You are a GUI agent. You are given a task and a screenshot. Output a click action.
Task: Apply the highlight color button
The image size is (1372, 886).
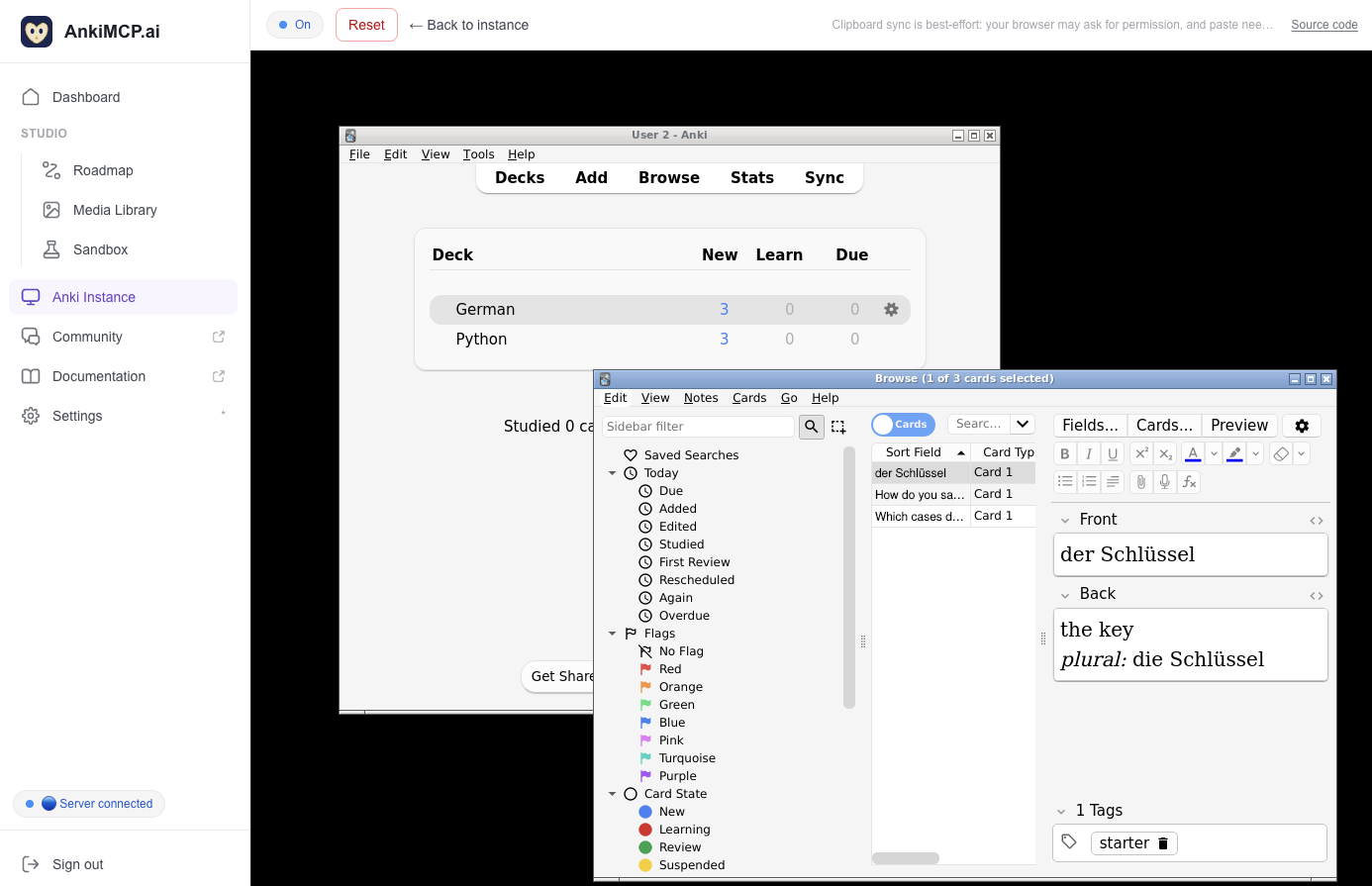coord(1234,453)
